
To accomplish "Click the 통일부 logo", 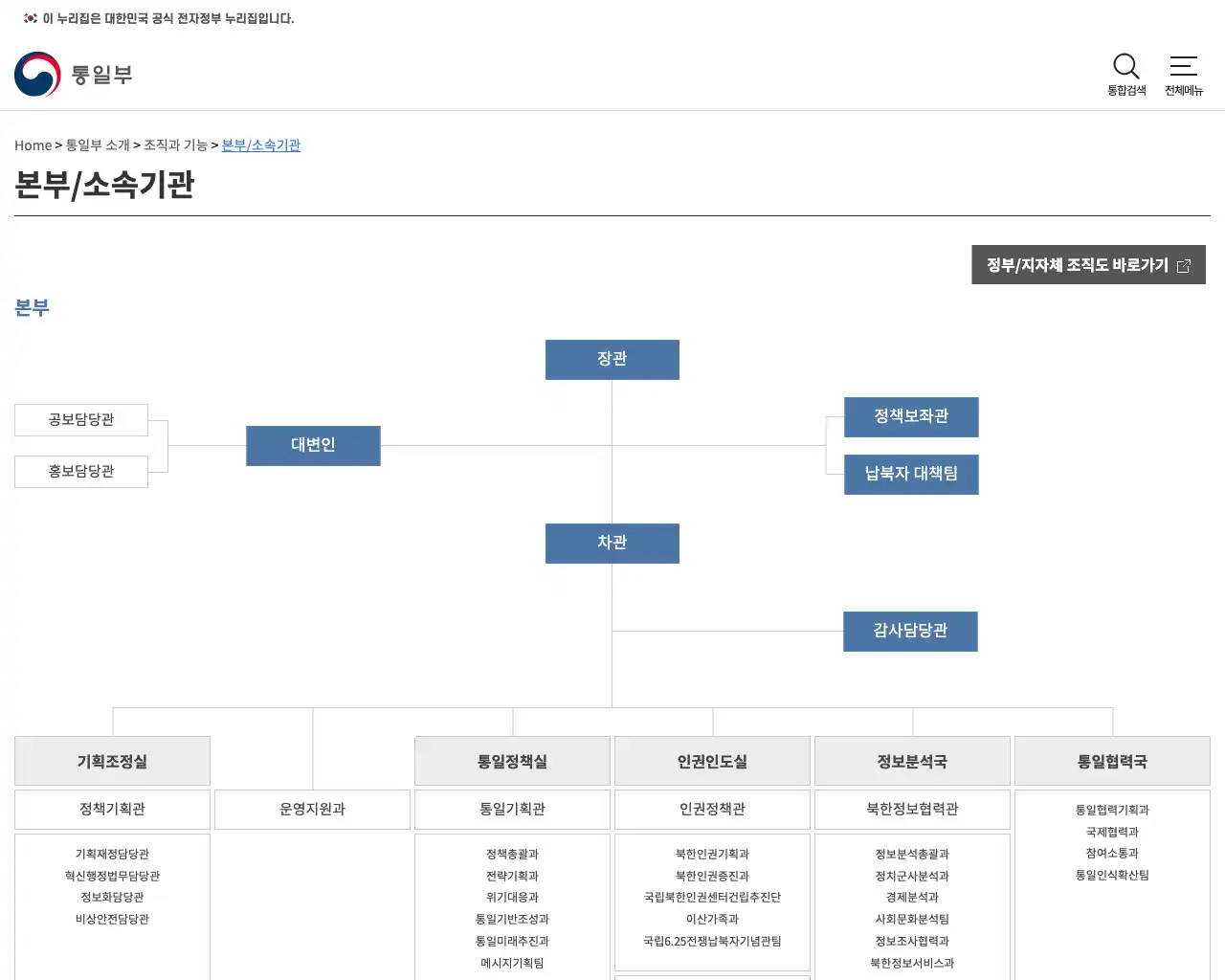I will 74,75.
